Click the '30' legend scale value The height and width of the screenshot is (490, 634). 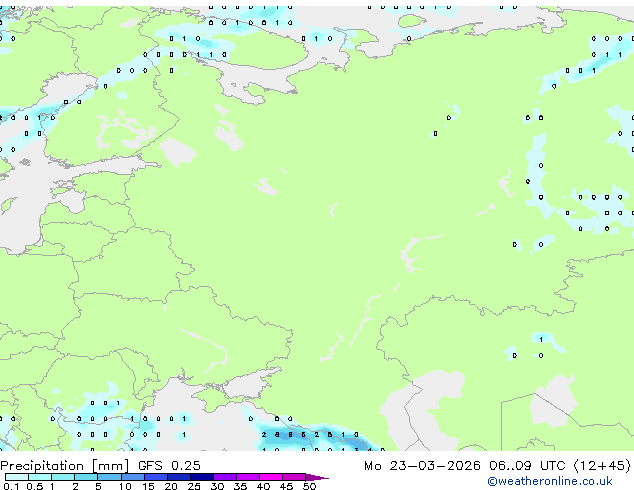[217, 486]
